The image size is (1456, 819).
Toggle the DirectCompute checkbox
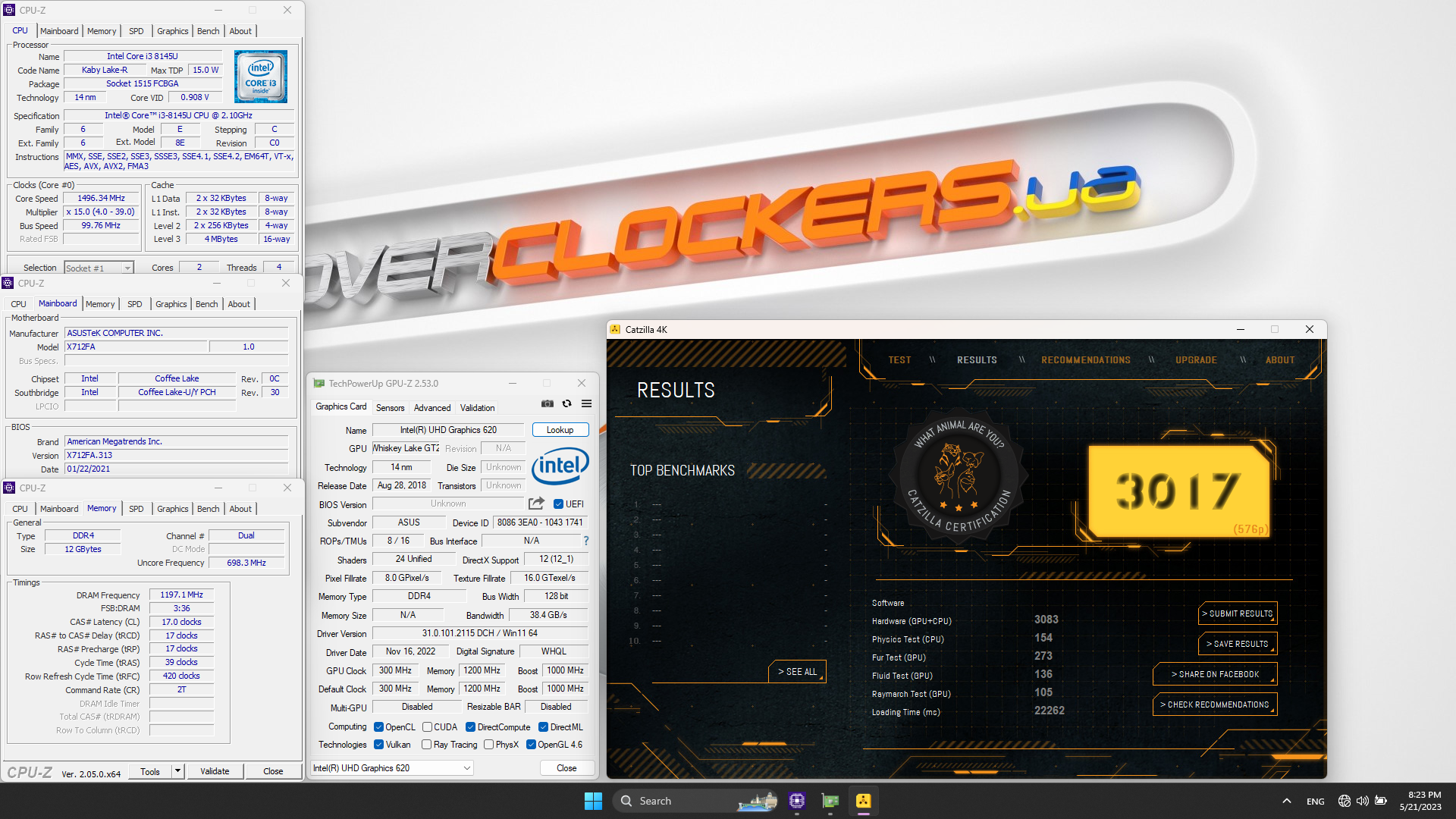470,727
